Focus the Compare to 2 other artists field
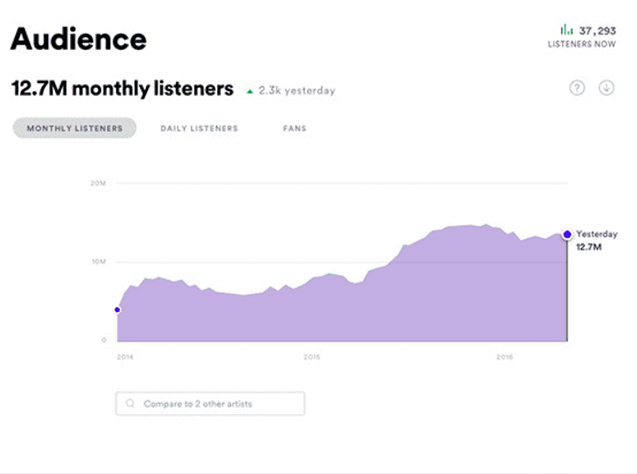Viewport: 637px width, 474px height. click(210, 404)
